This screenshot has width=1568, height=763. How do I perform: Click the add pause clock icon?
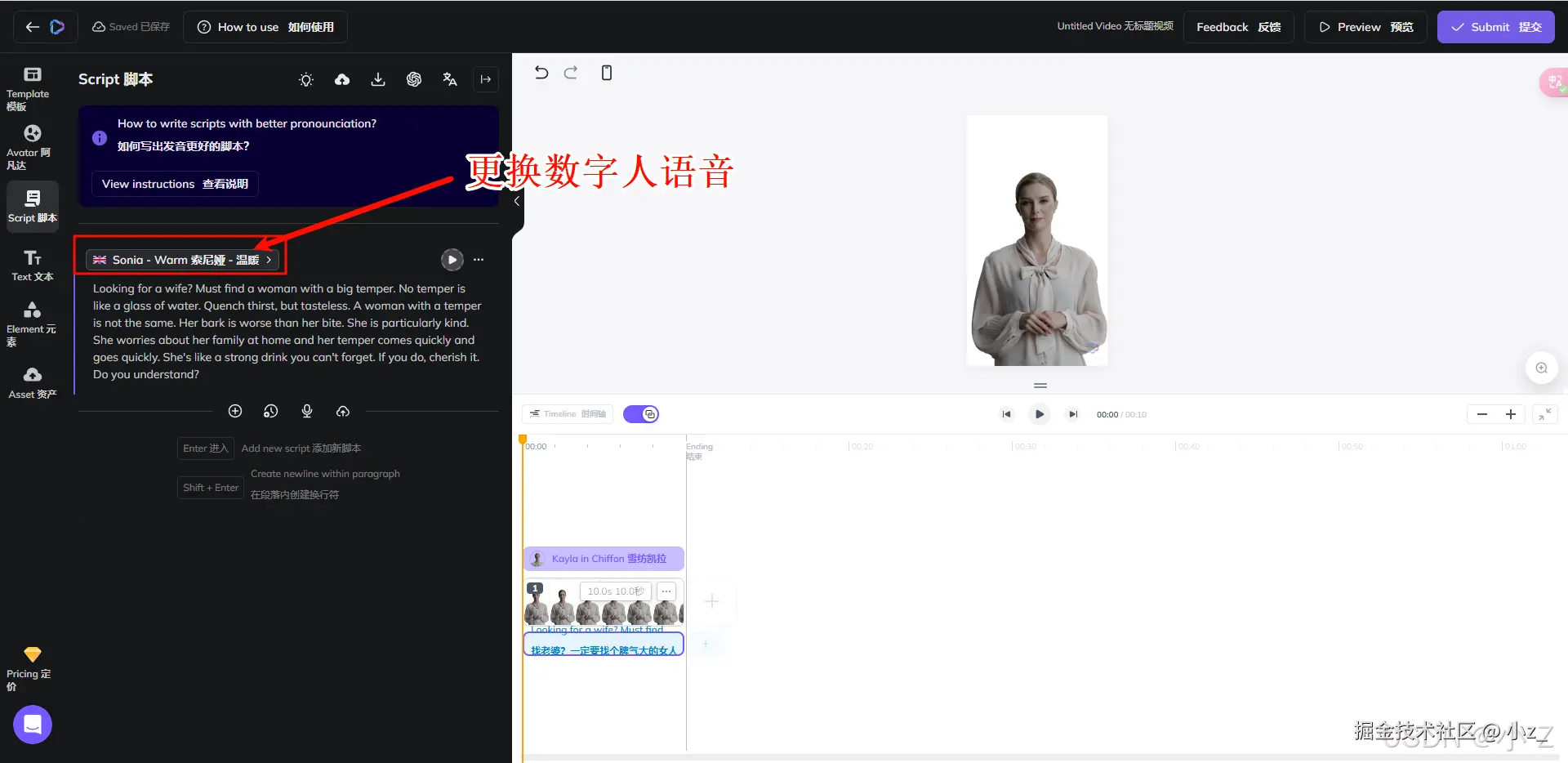(270, 411)
